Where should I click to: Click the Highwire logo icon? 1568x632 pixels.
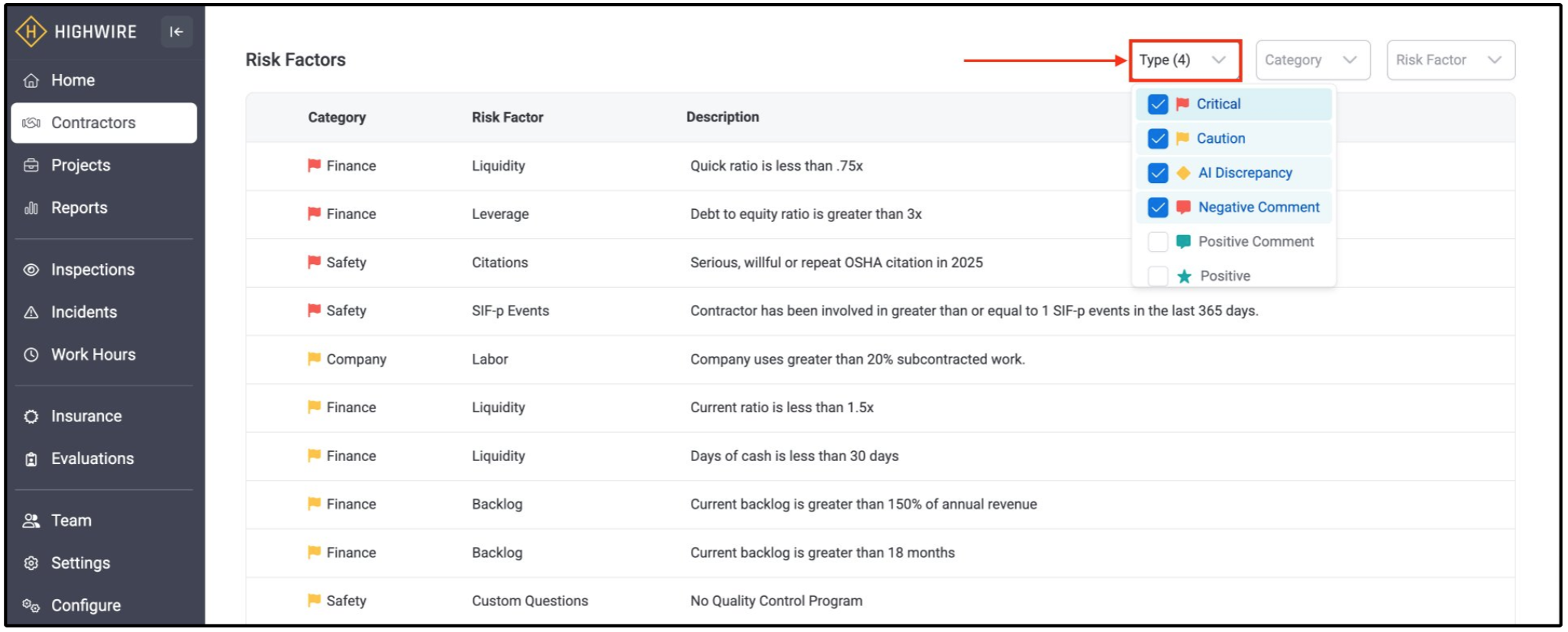tap(31, 32)
